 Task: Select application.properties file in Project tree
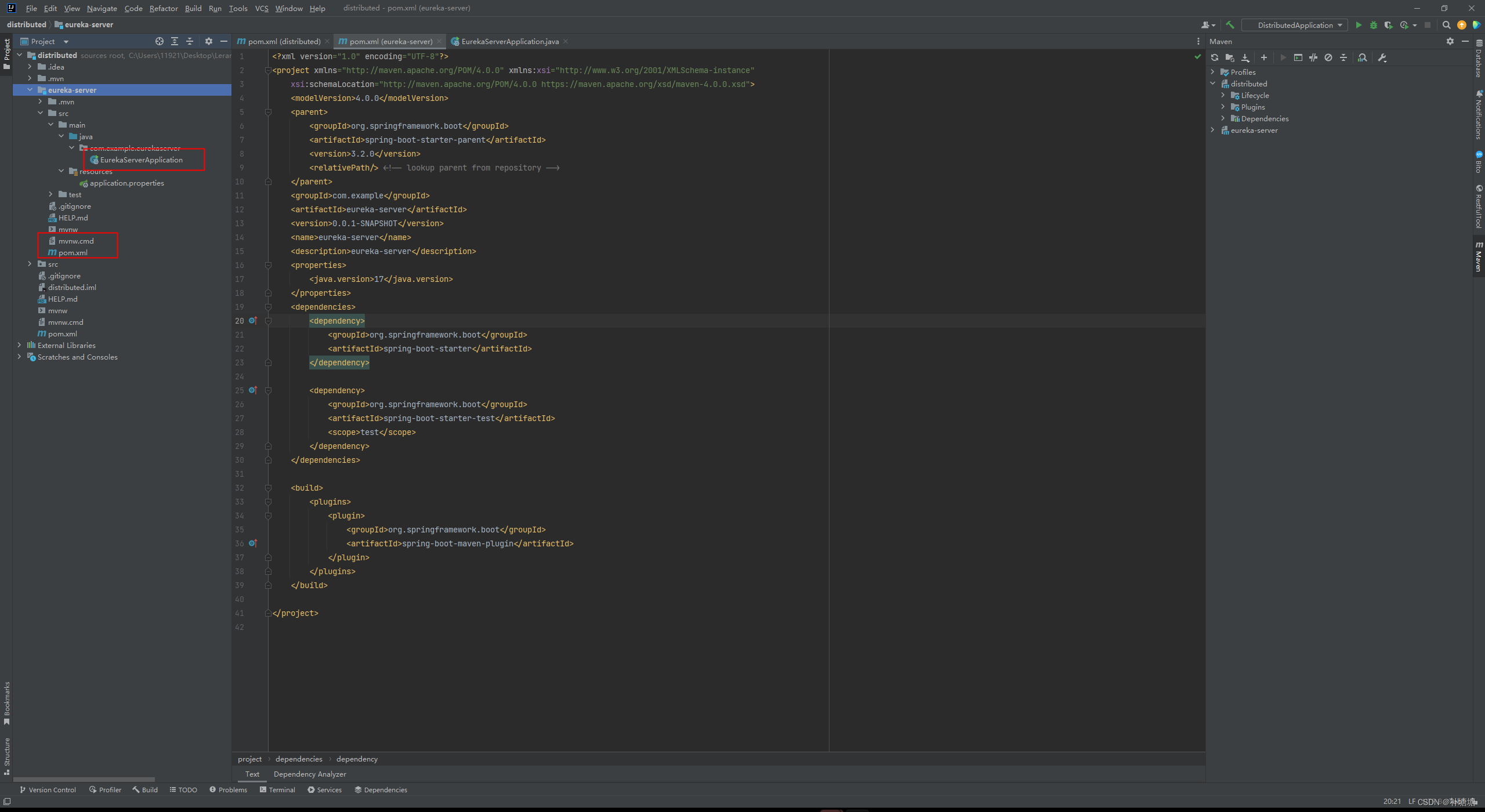coord(126,183)
